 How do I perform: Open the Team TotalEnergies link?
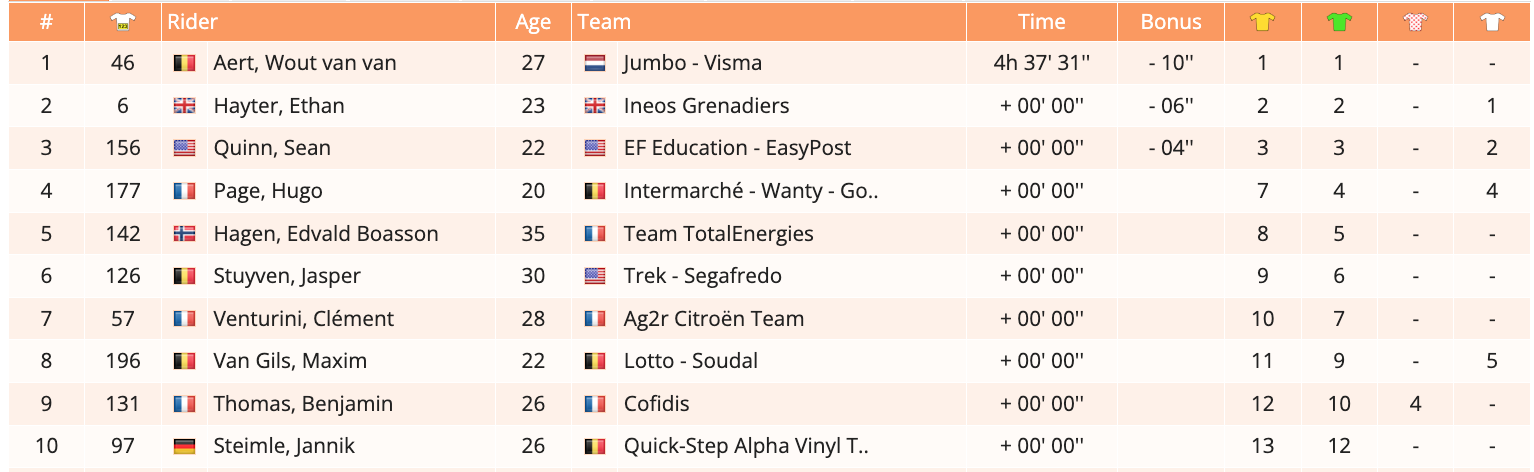click(718, 234)
